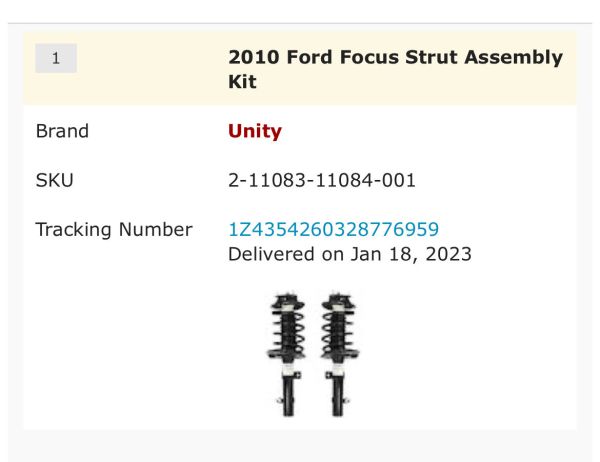Click the Delivered on Jan 18, 2023 status
600x462 pixels.
(x=350, y=254)
